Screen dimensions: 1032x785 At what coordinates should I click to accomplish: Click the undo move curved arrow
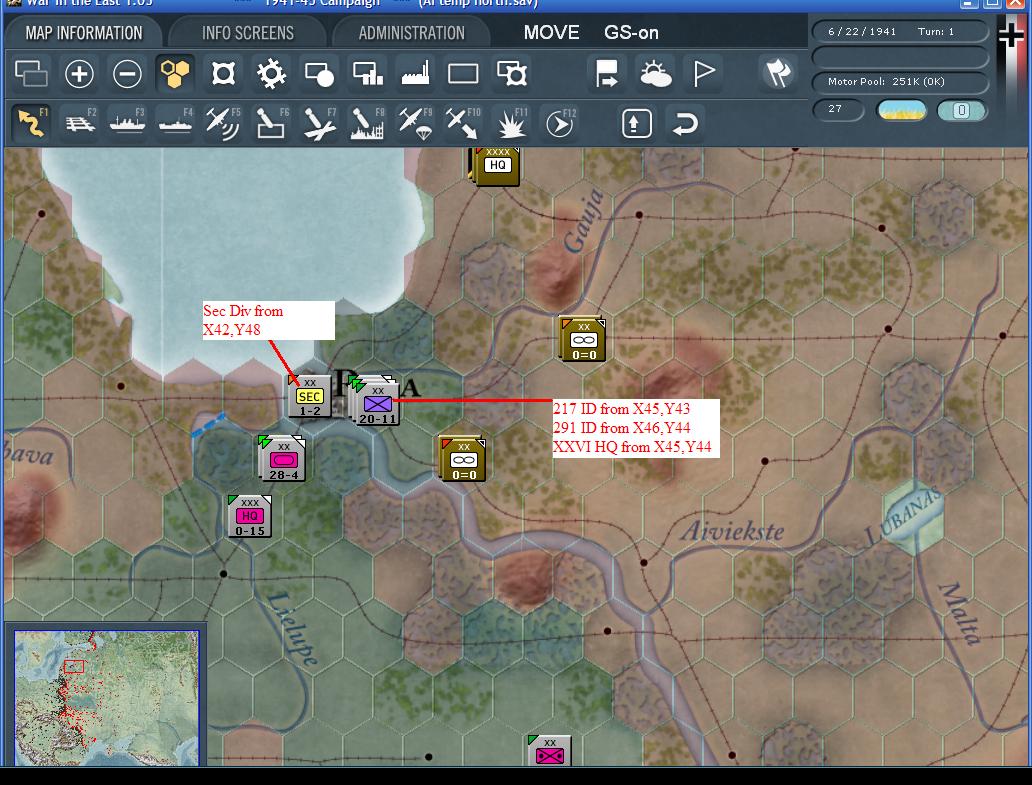[x=685, y=123]
